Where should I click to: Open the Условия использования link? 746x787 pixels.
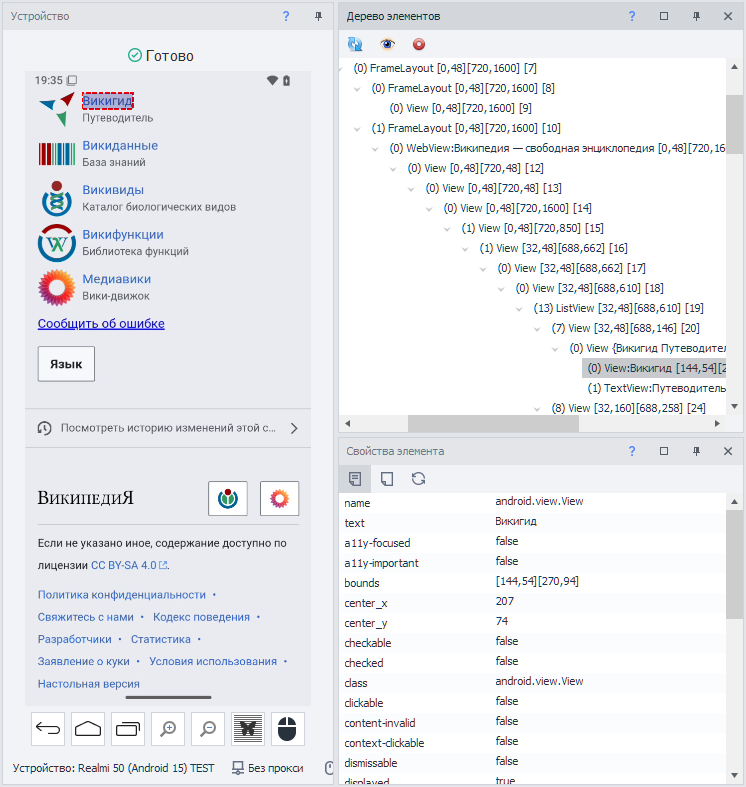[213, 662]
